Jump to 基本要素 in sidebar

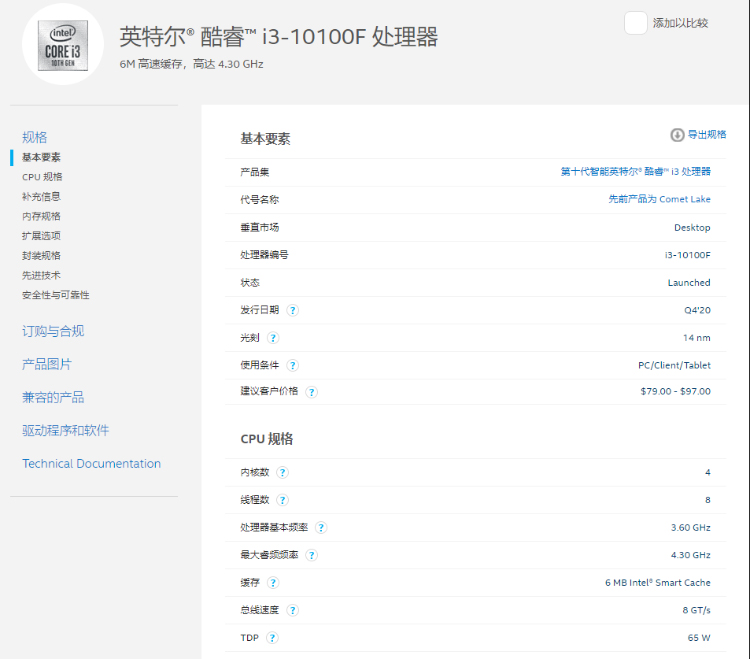click(x=41, y=157)
